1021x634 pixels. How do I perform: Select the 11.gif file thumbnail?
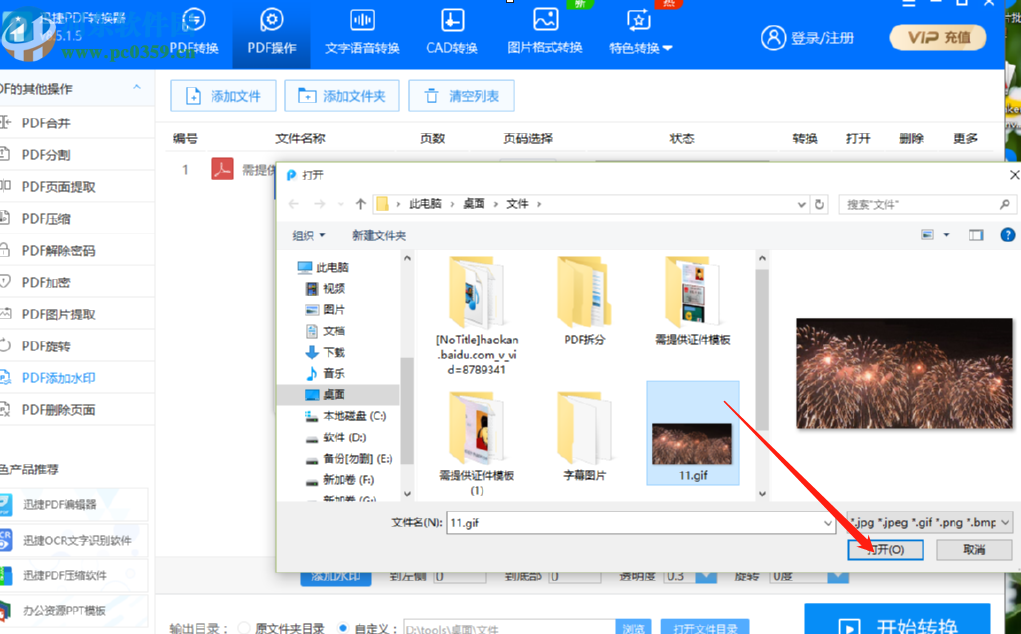pos(693,434)
